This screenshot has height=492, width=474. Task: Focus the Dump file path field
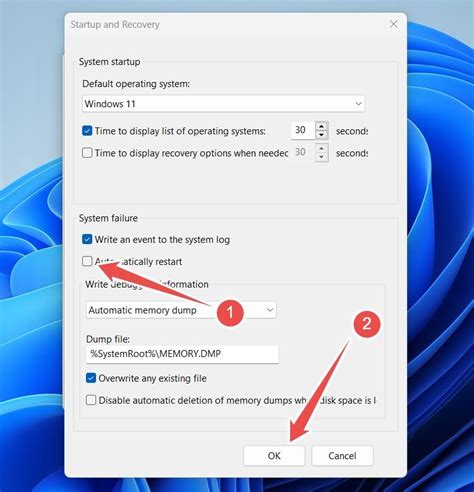[182, 354]
